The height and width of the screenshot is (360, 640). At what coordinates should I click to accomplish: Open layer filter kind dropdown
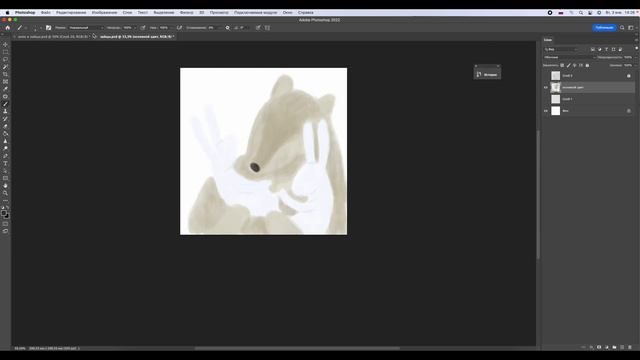[562, 49]
